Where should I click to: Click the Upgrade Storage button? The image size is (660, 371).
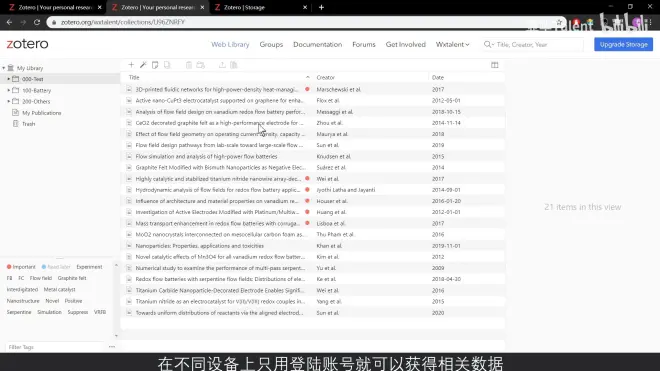(623, 44)
